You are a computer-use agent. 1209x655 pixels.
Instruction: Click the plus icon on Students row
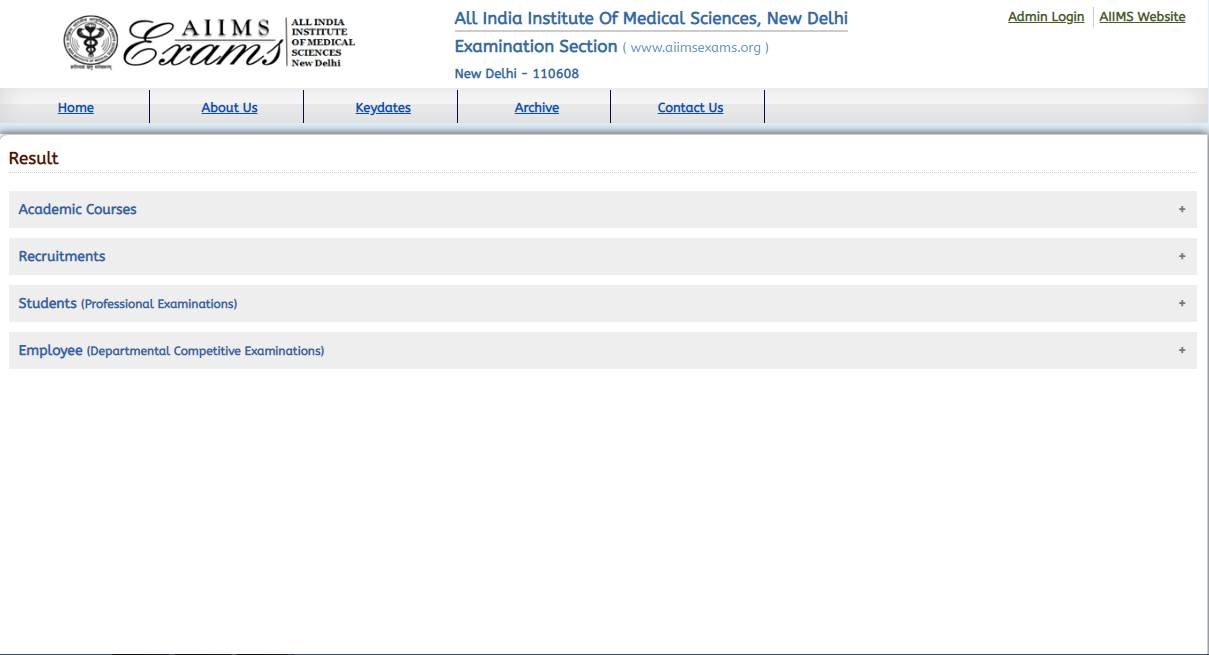click(x=1181, y=304)
